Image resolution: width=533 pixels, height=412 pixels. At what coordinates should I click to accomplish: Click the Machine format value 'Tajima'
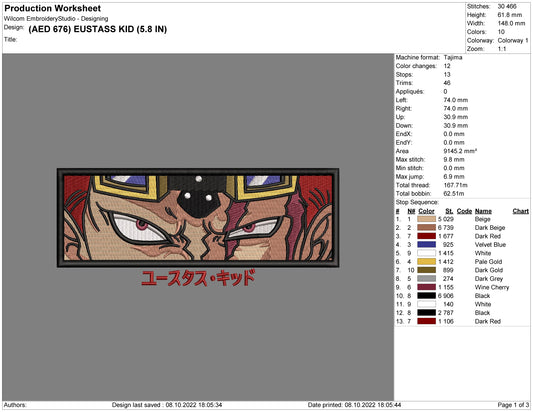(x=452, y=57)
